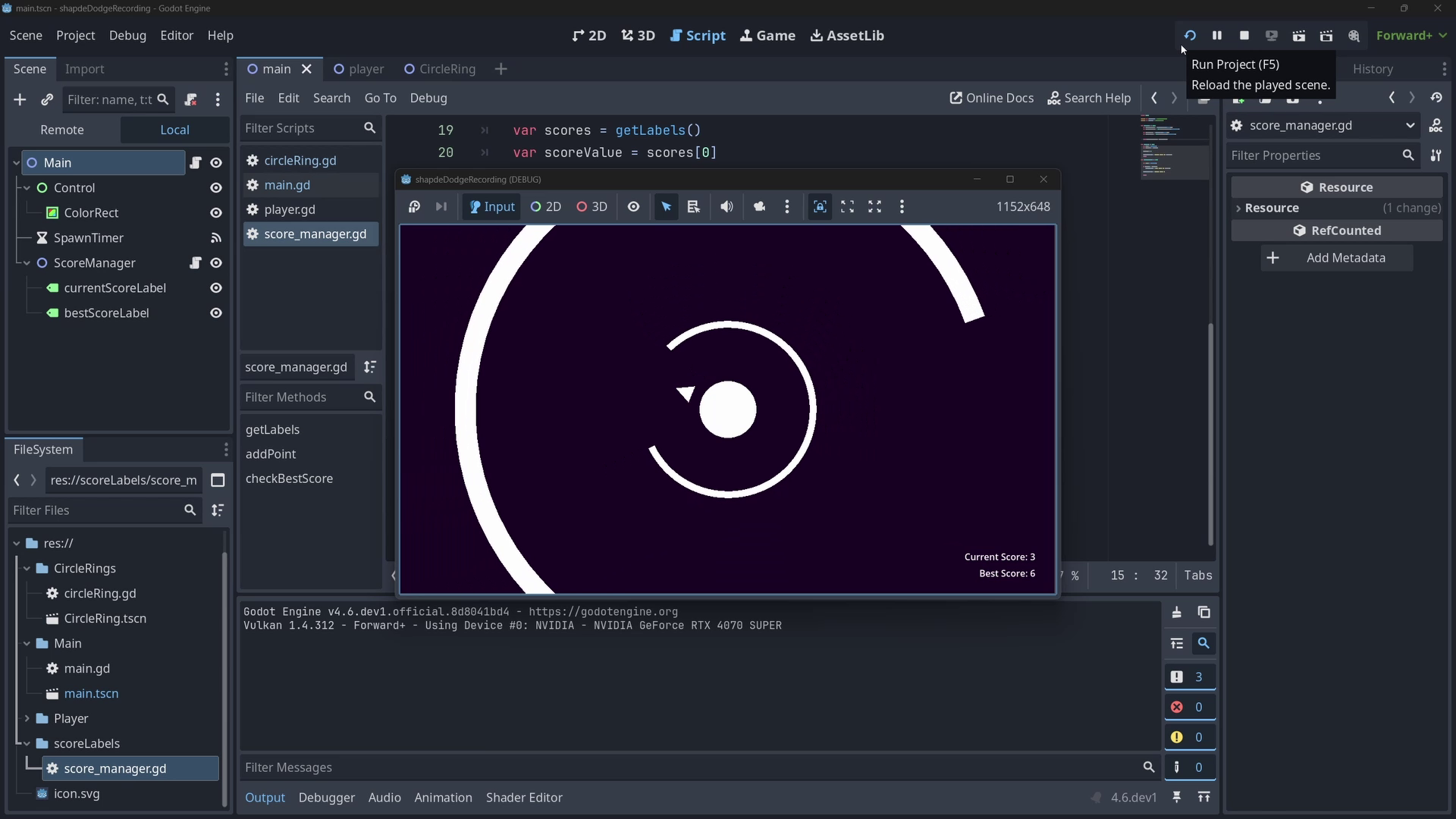Open Online Docs link

pos(992,98)
